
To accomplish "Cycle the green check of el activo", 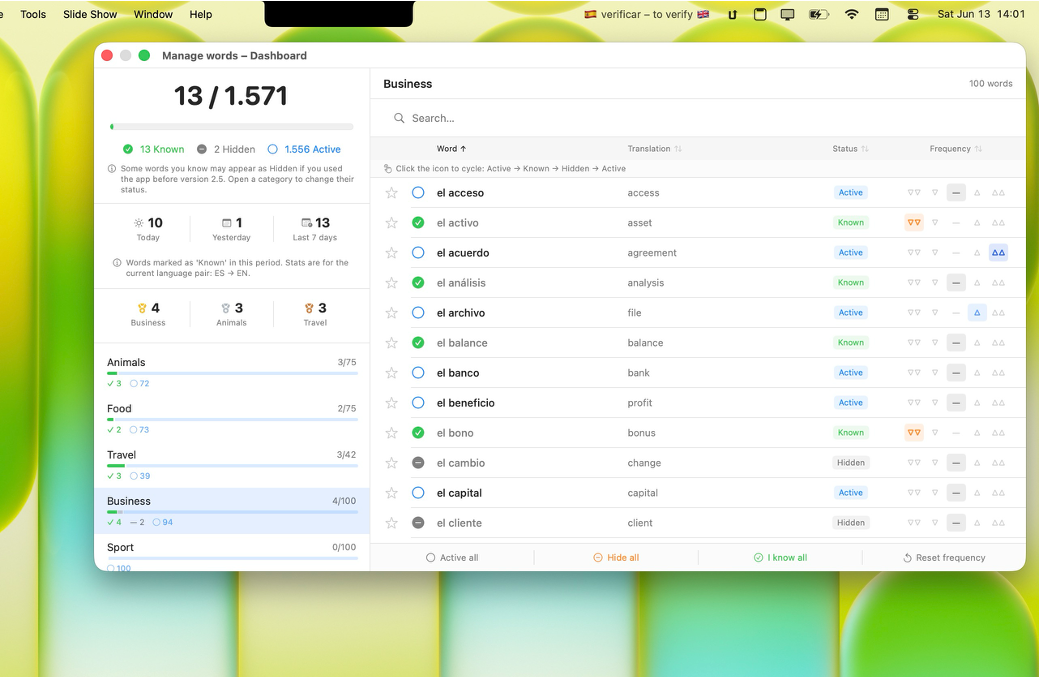I will coord(418,223).
